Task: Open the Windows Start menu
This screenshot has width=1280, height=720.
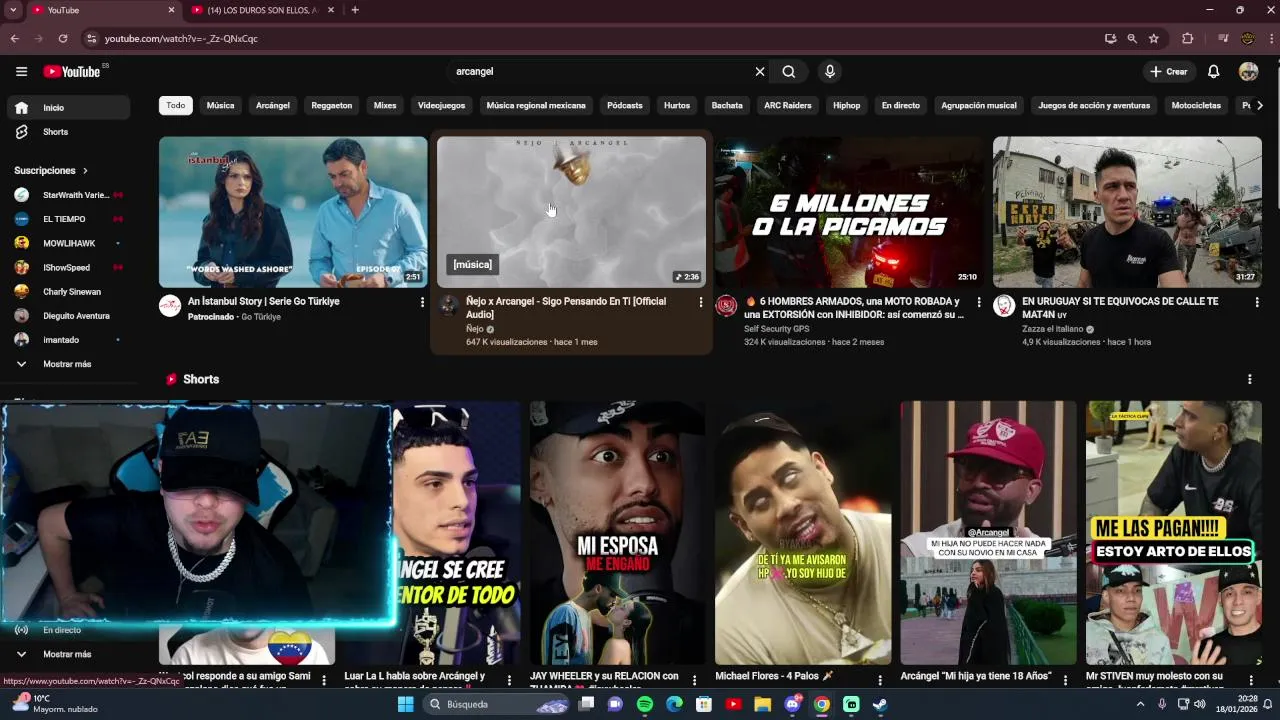Action: 405,704
